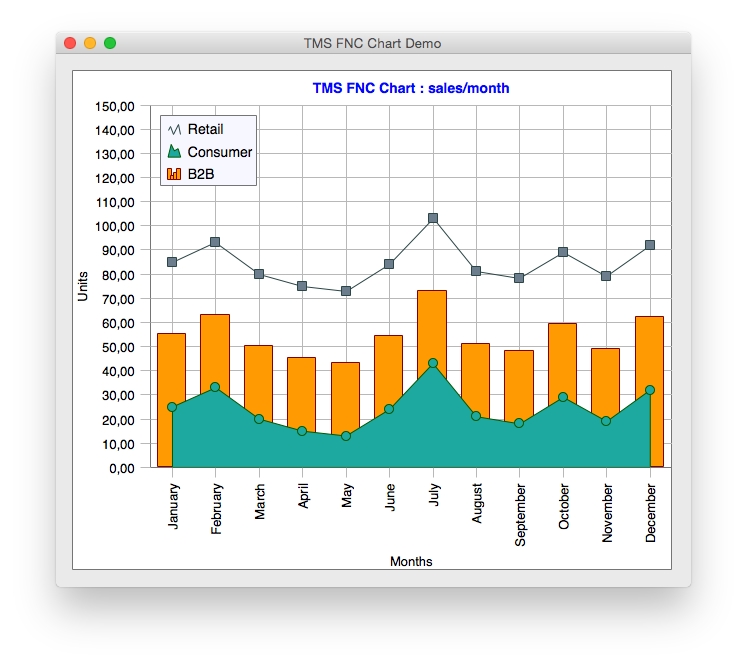Click the 150,00 y-axis value
Screen dimensions: 747x667
pyautogui.click(x=115, y=106)
